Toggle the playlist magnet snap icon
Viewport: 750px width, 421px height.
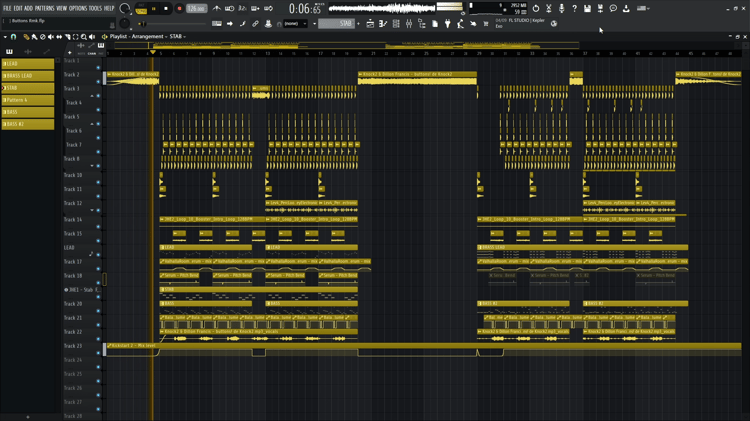pyautogui.click(x=13, y=37)
